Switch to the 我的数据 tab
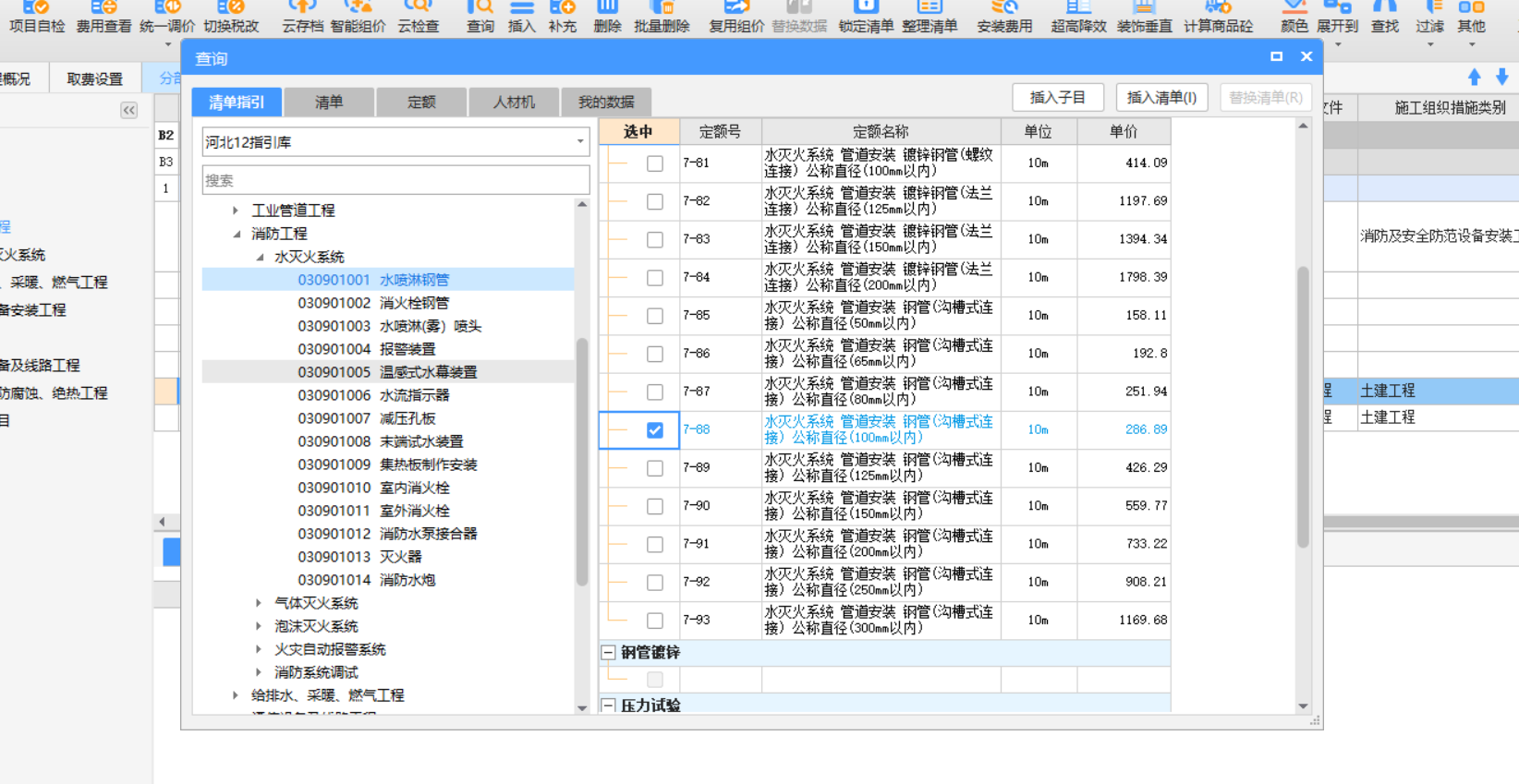The height and width of the screenshot is (784, 1519). pos(606,102)
